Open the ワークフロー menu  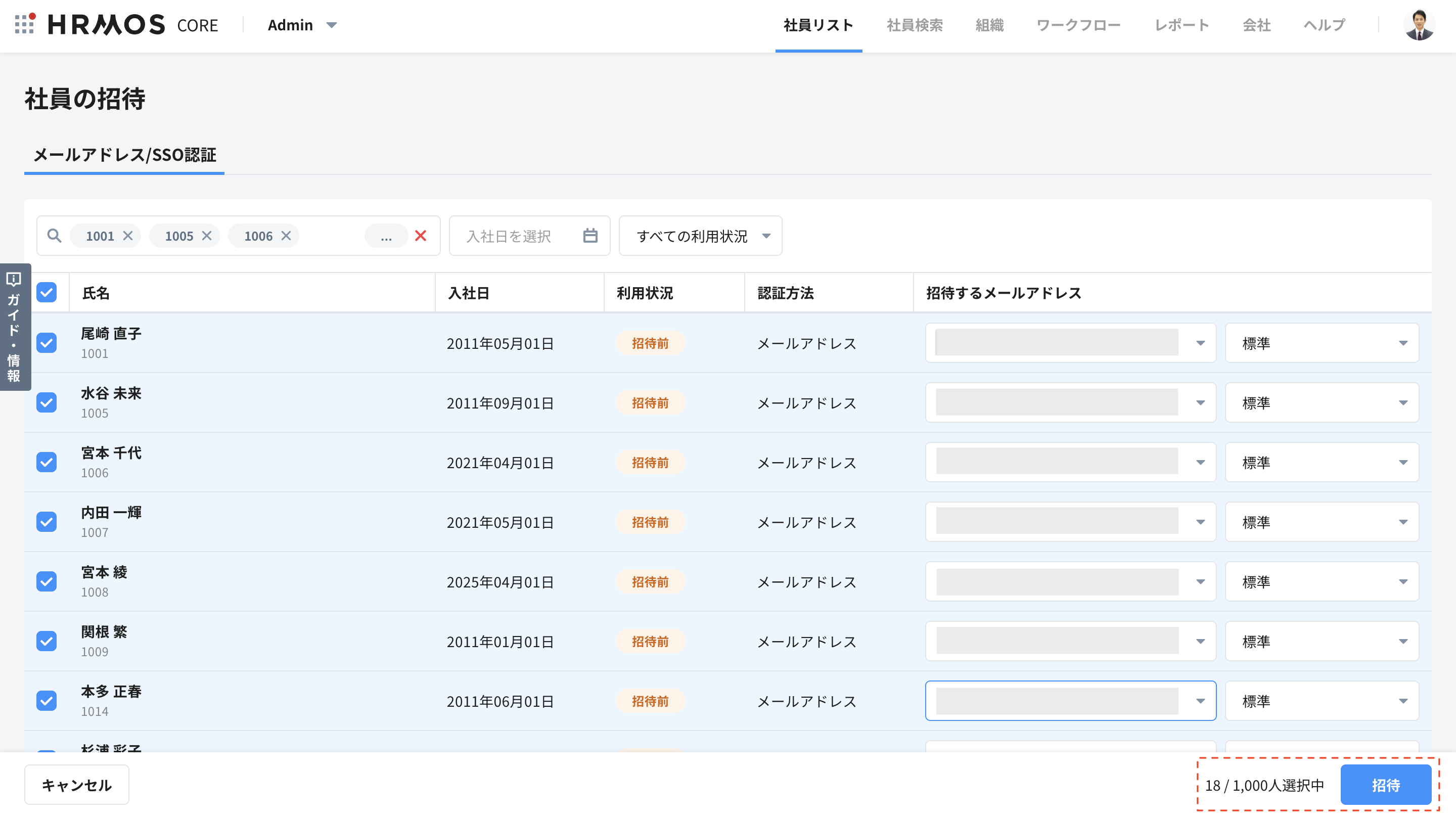pos(1078,25)
